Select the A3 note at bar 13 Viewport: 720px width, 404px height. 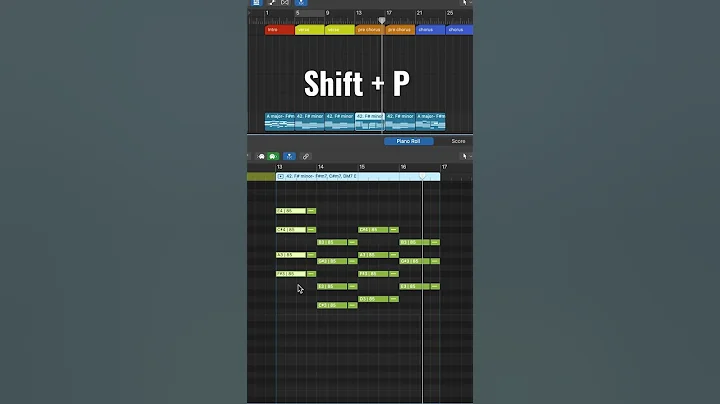click(x=291, y=255)
